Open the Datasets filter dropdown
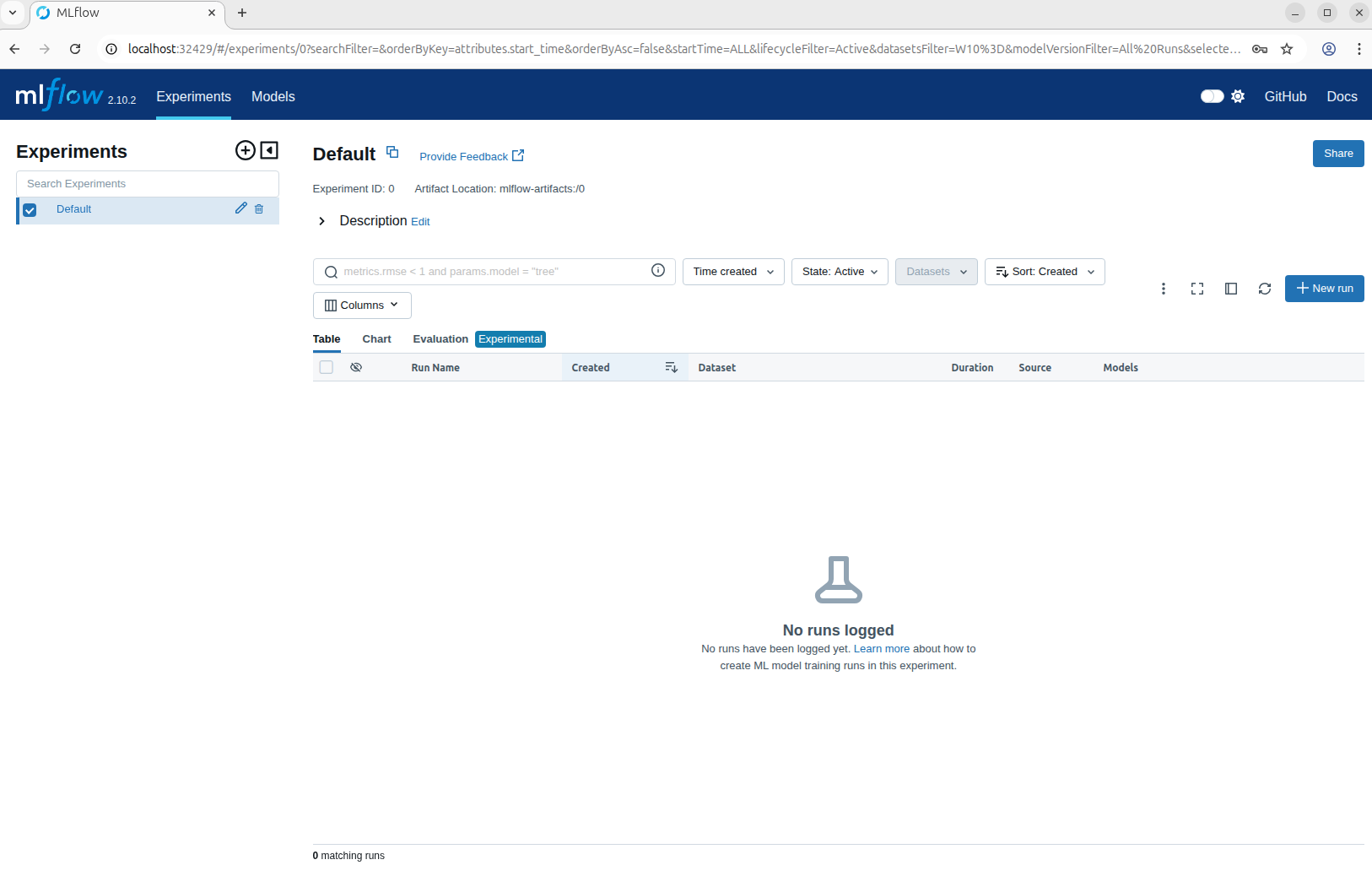This screenshot has width=1372, height=876. click(937, 272)
